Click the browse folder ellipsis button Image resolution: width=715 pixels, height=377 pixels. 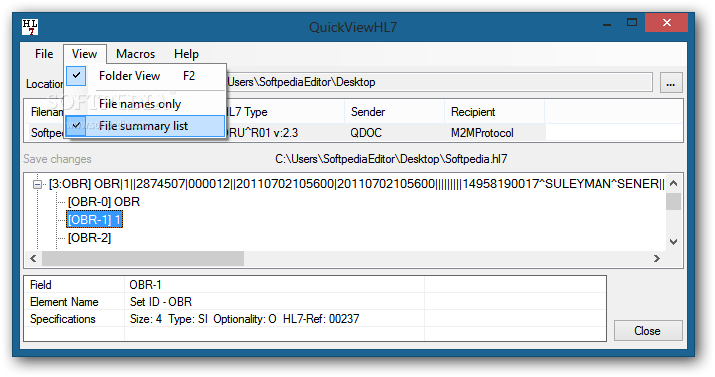click(671, 83)
